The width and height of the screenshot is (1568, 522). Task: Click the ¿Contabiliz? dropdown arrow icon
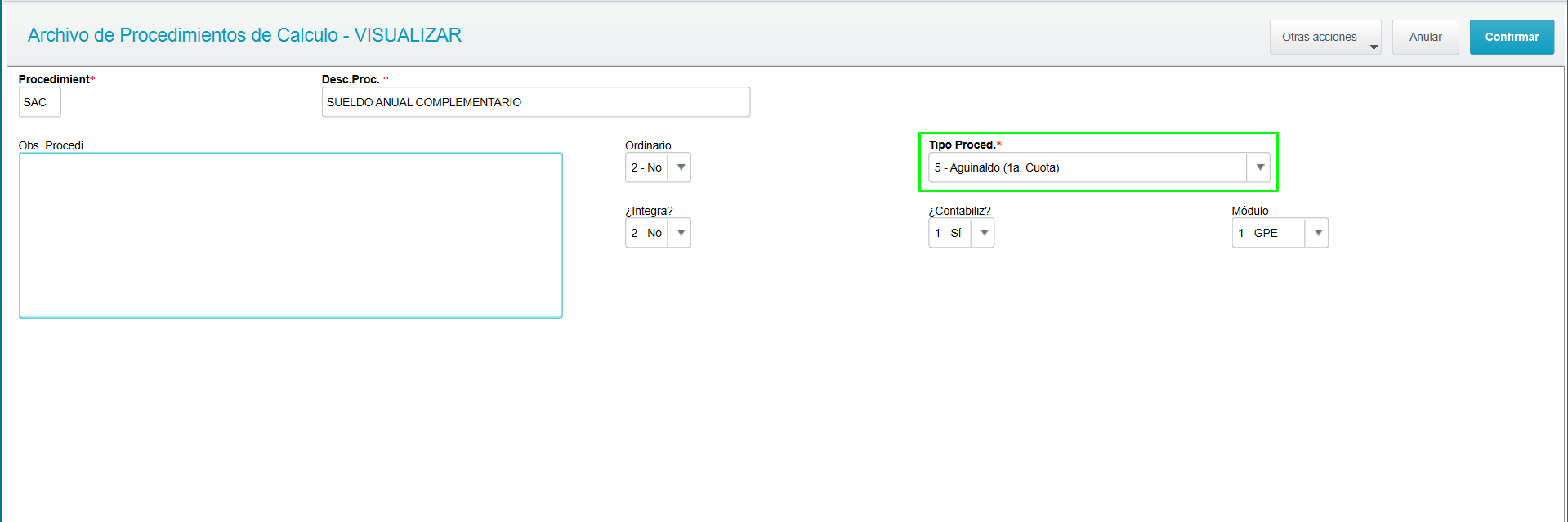[x=984, y=233]
